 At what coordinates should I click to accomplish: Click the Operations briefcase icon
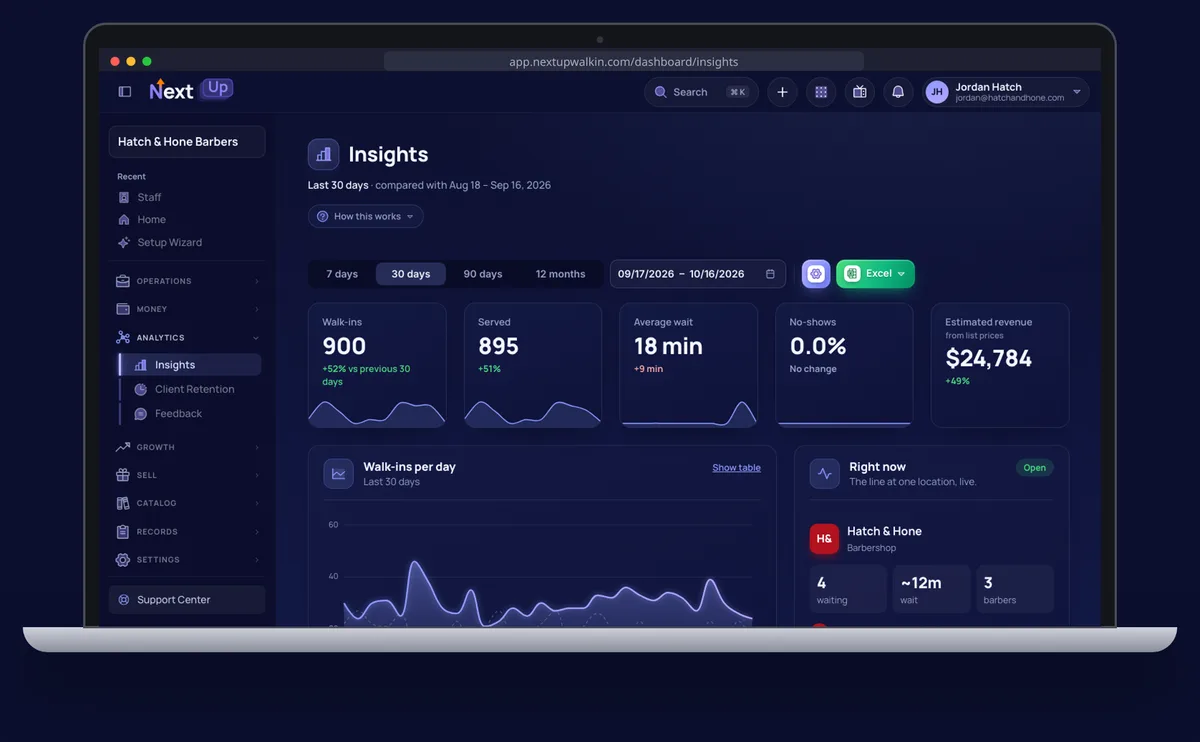coord(123,281)
